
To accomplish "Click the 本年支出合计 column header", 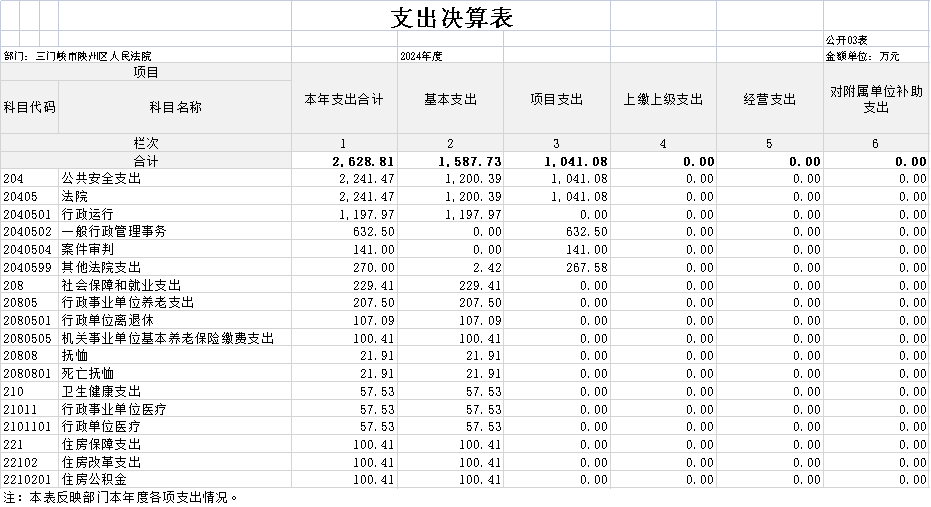I will click(x=344, y=99).
